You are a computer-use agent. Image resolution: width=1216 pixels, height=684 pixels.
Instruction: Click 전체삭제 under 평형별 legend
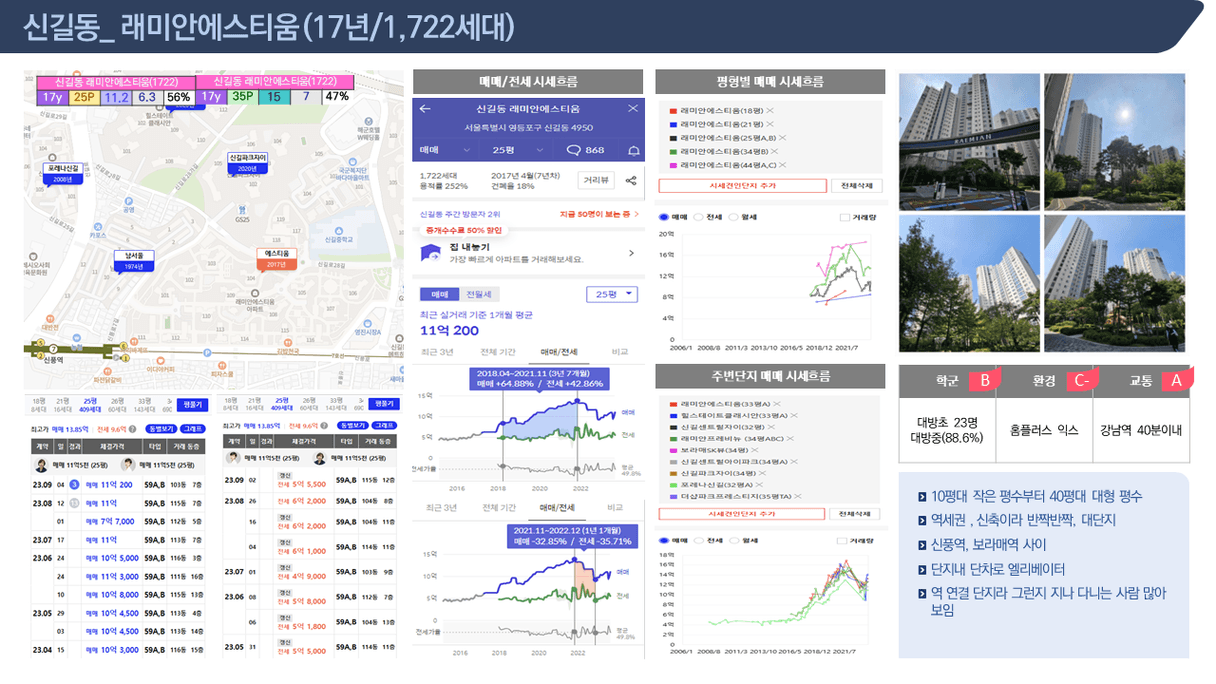pyautogui.click(x=857, y=186)
